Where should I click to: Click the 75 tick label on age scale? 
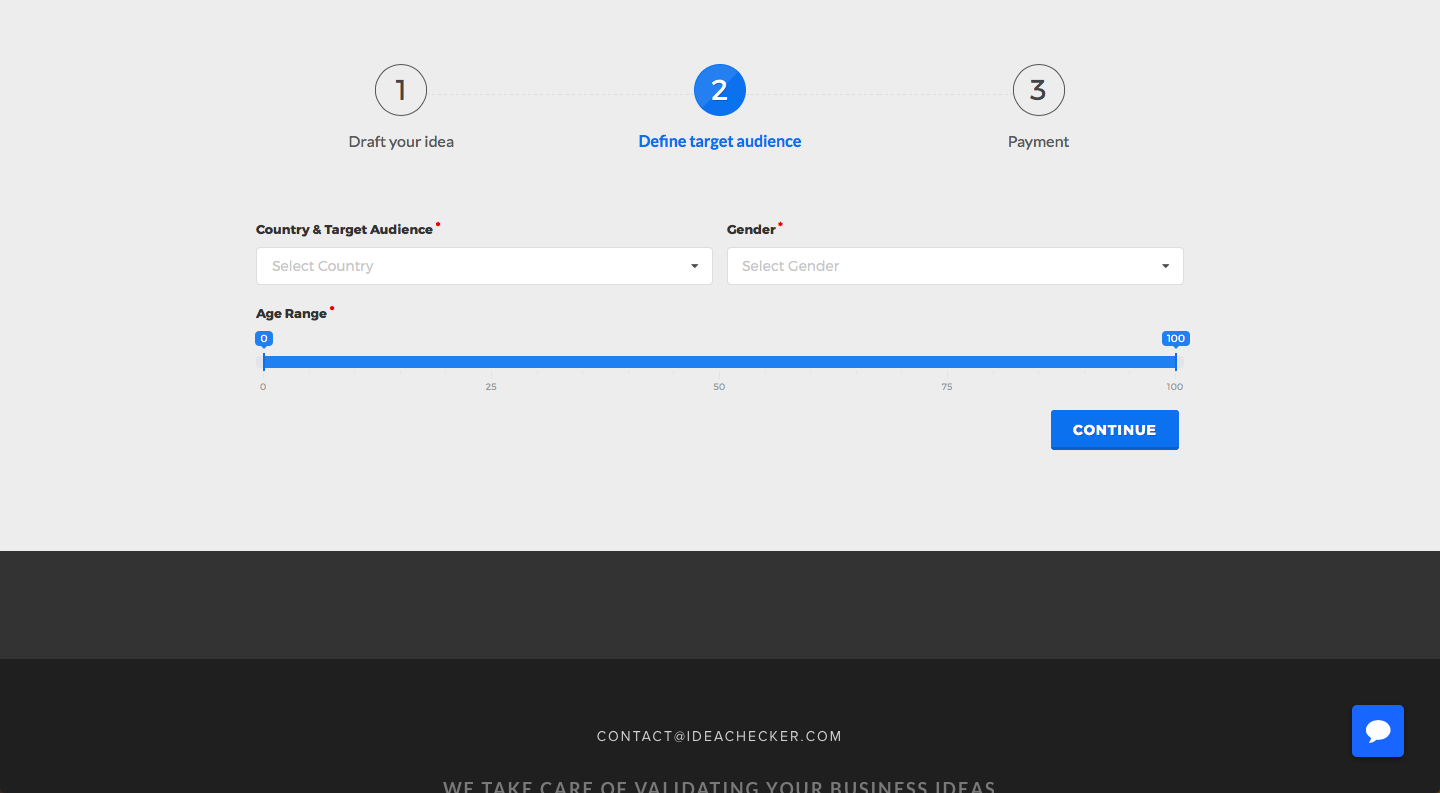tap(946, 387)
